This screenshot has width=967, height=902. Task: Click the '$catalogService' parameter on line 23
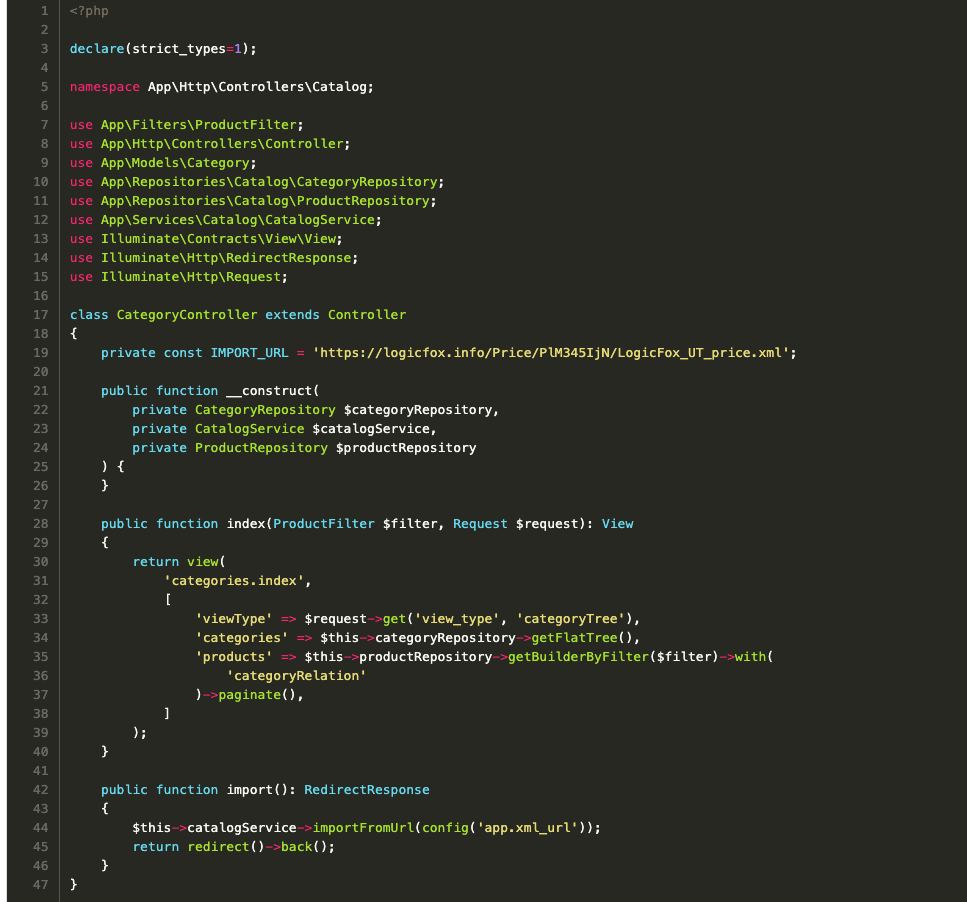click(371, 428)
